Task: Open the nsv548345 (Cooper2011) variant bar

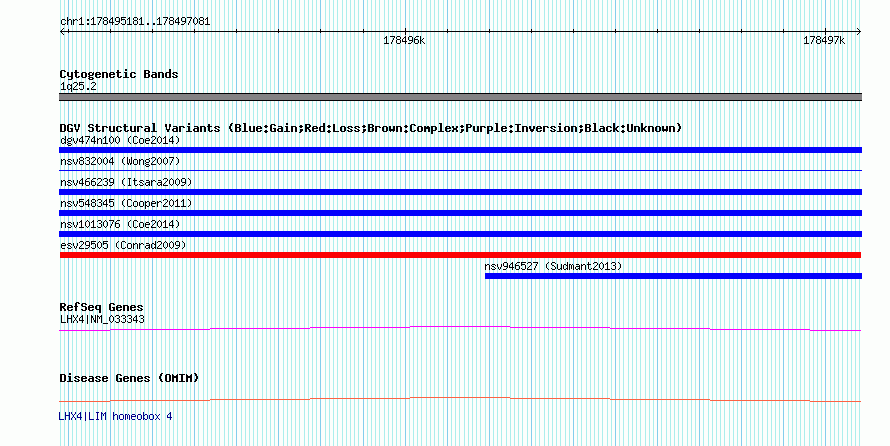Action: 460,213
